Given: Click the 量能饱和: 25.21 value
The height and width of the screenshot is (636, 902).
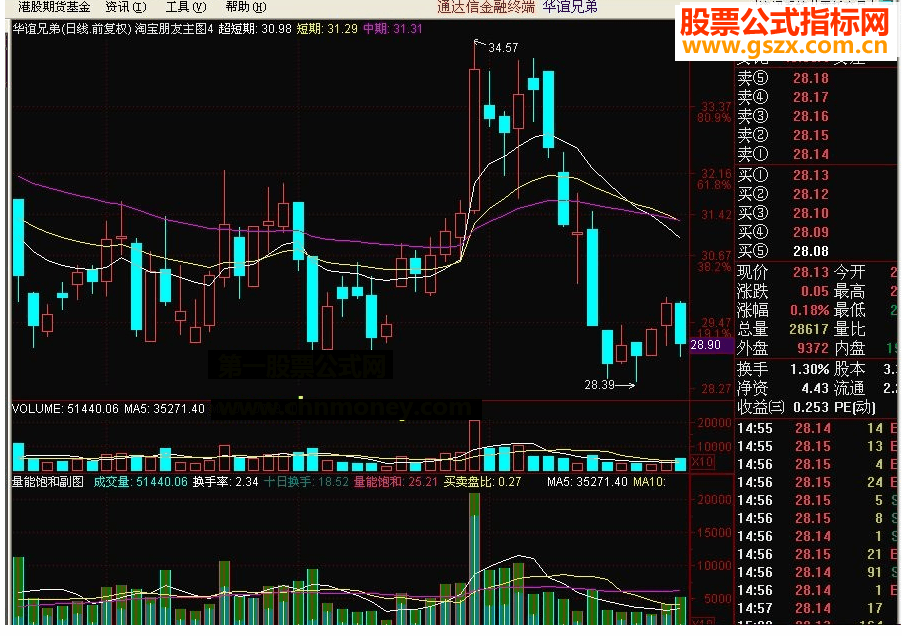Looking at the screenshot, I should coord(396,481).
